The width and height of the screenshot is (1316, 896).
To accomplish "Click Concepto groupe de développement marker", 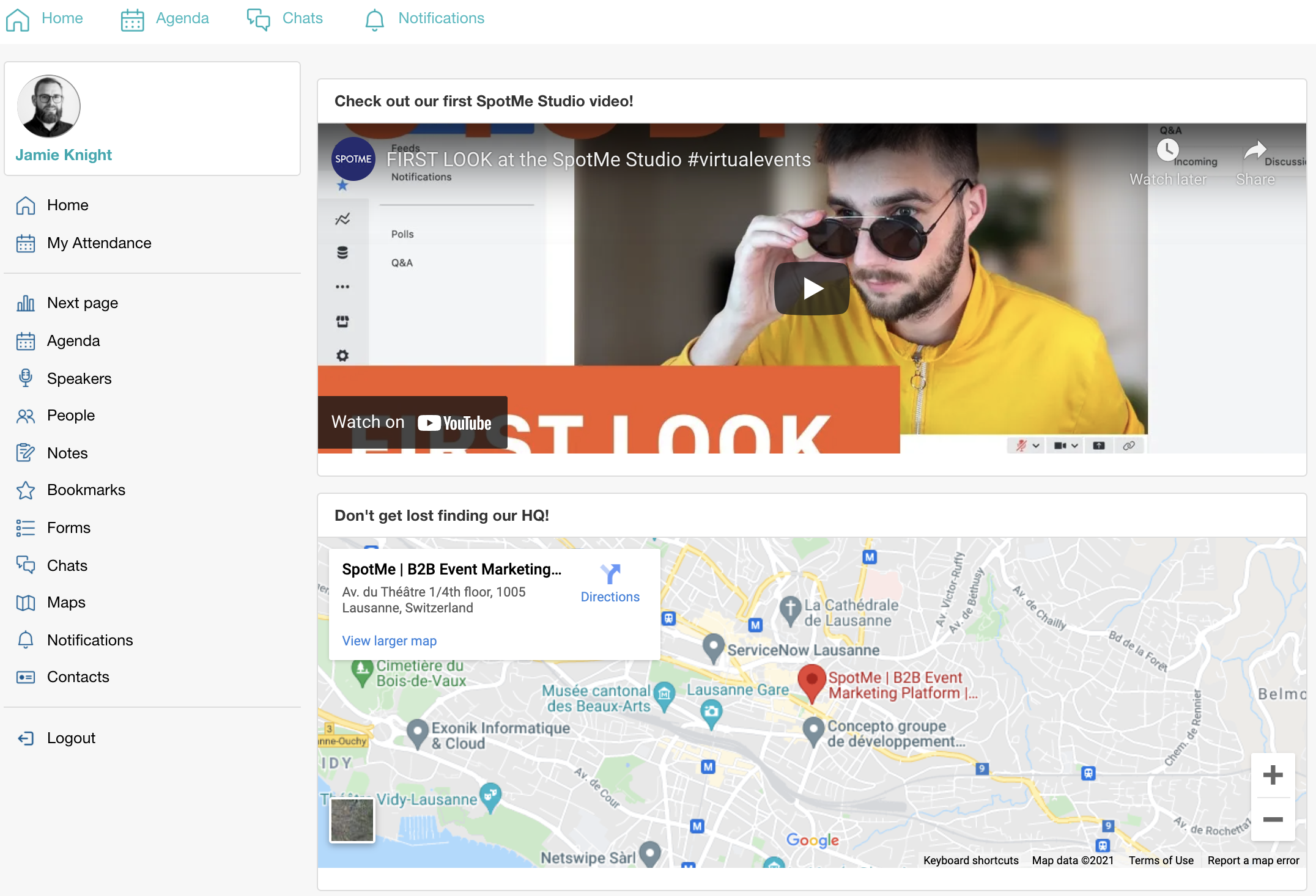I will point(813,731).
